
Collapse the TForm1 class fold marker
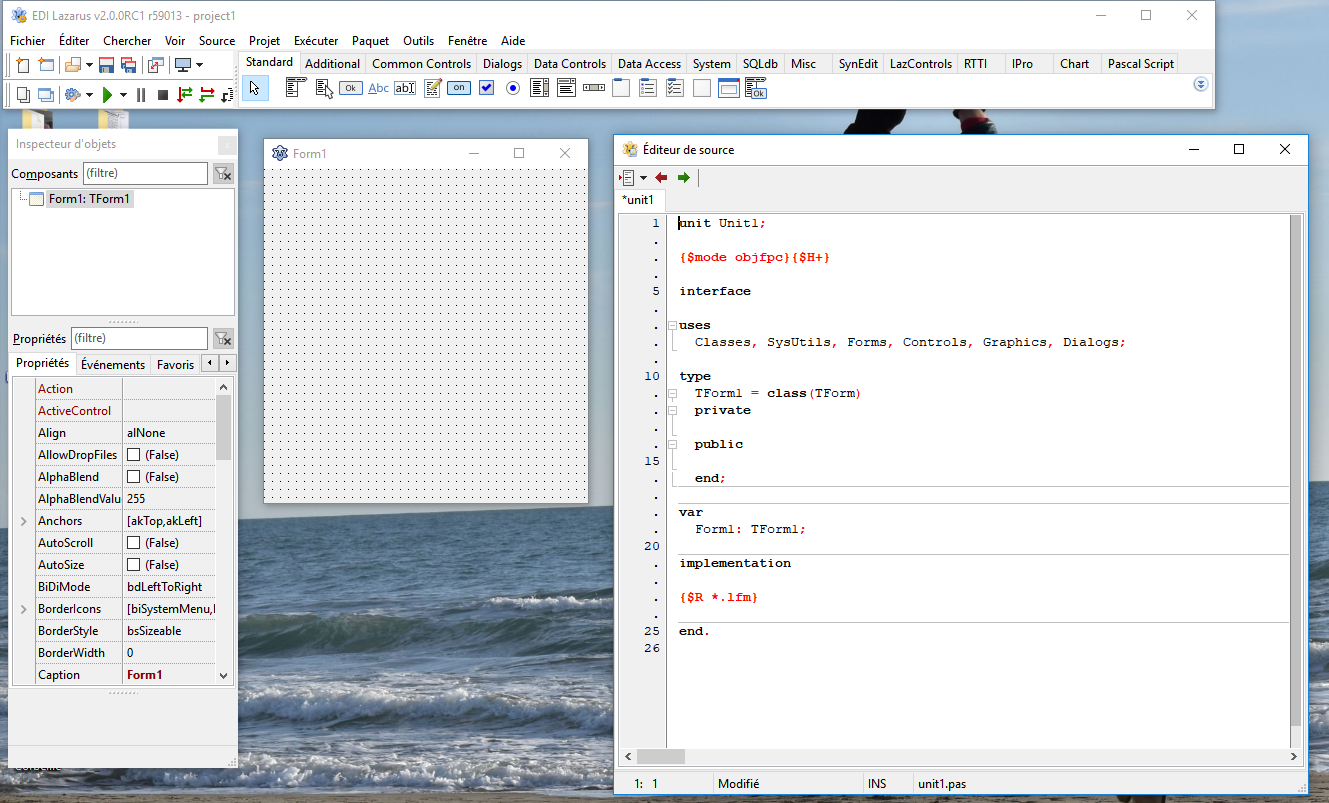tap(672, 394)
